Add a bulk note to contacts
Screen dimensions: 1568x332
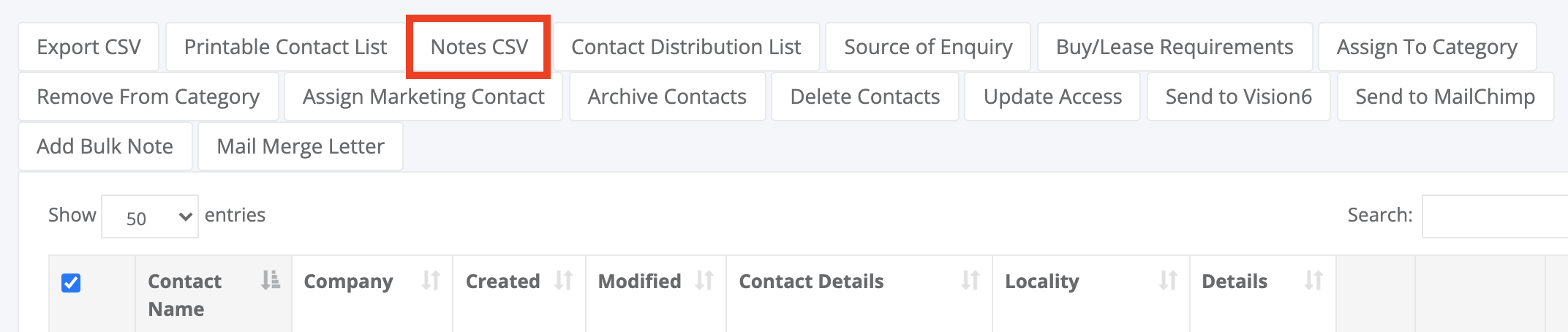tap(105, 147)
